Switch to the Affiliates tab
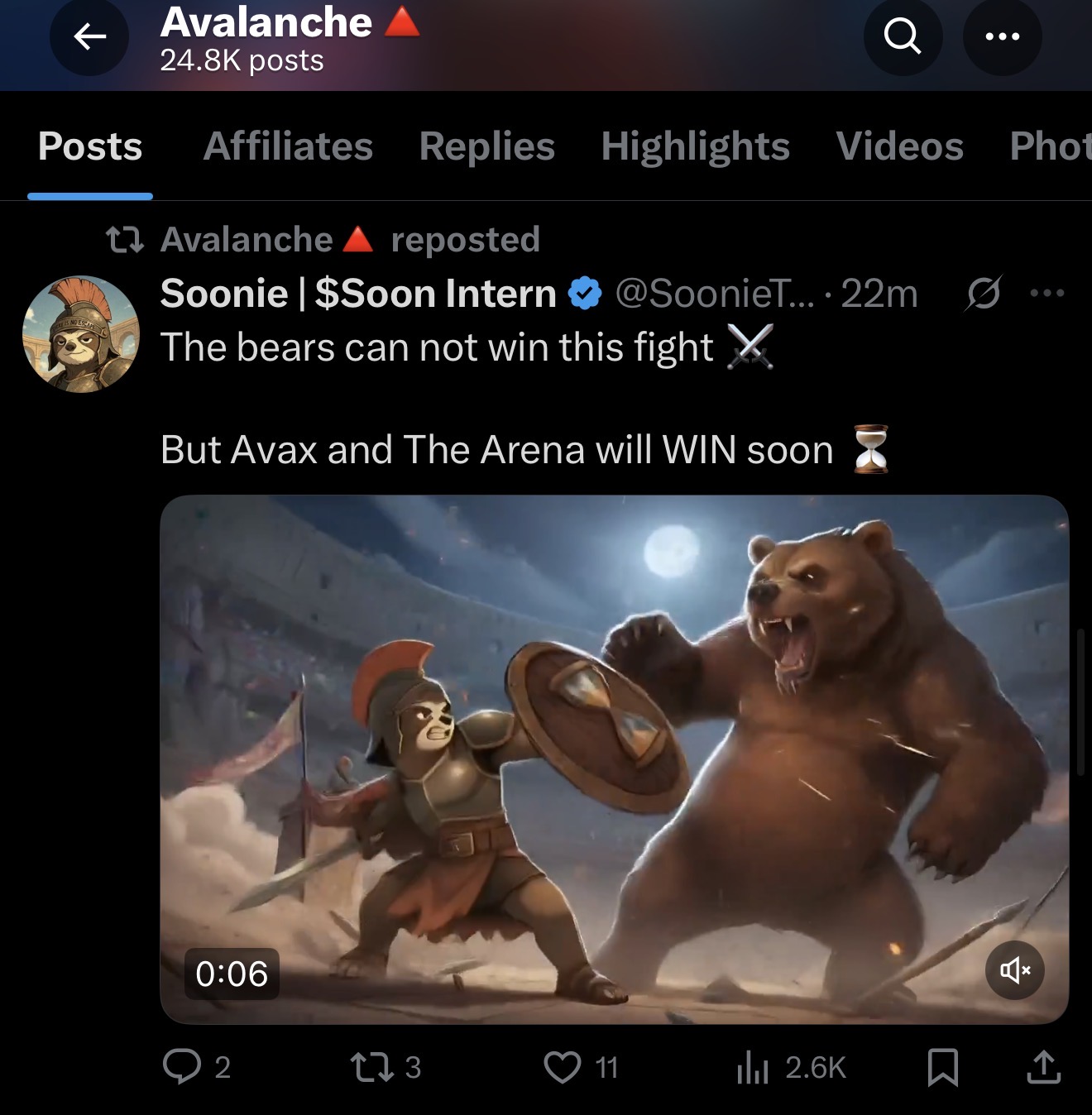This screenshot has width=1092, height=1115. point(288,146)
